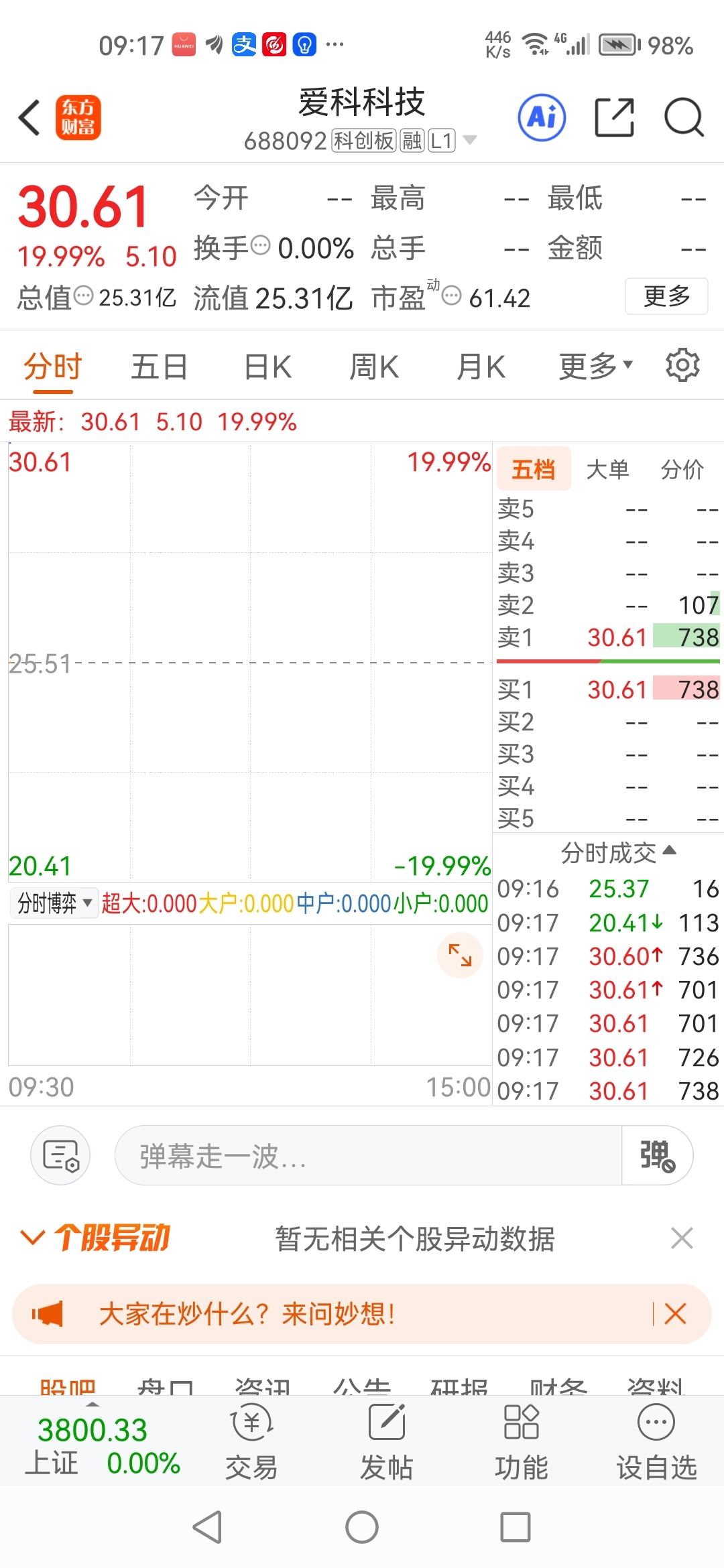Screen dimensions: 724x1568
Task: Open the 东方财富 logo icon
Action: (78, 117)
